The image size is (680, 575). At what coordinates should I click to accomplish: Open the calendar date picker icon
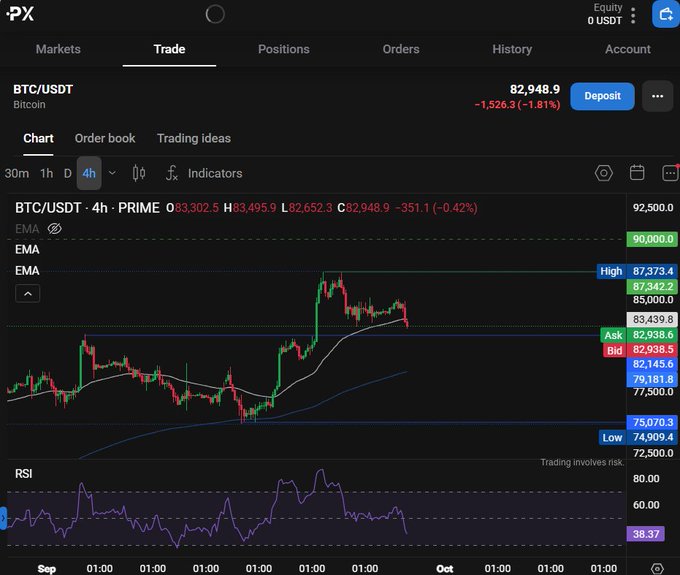637,173
